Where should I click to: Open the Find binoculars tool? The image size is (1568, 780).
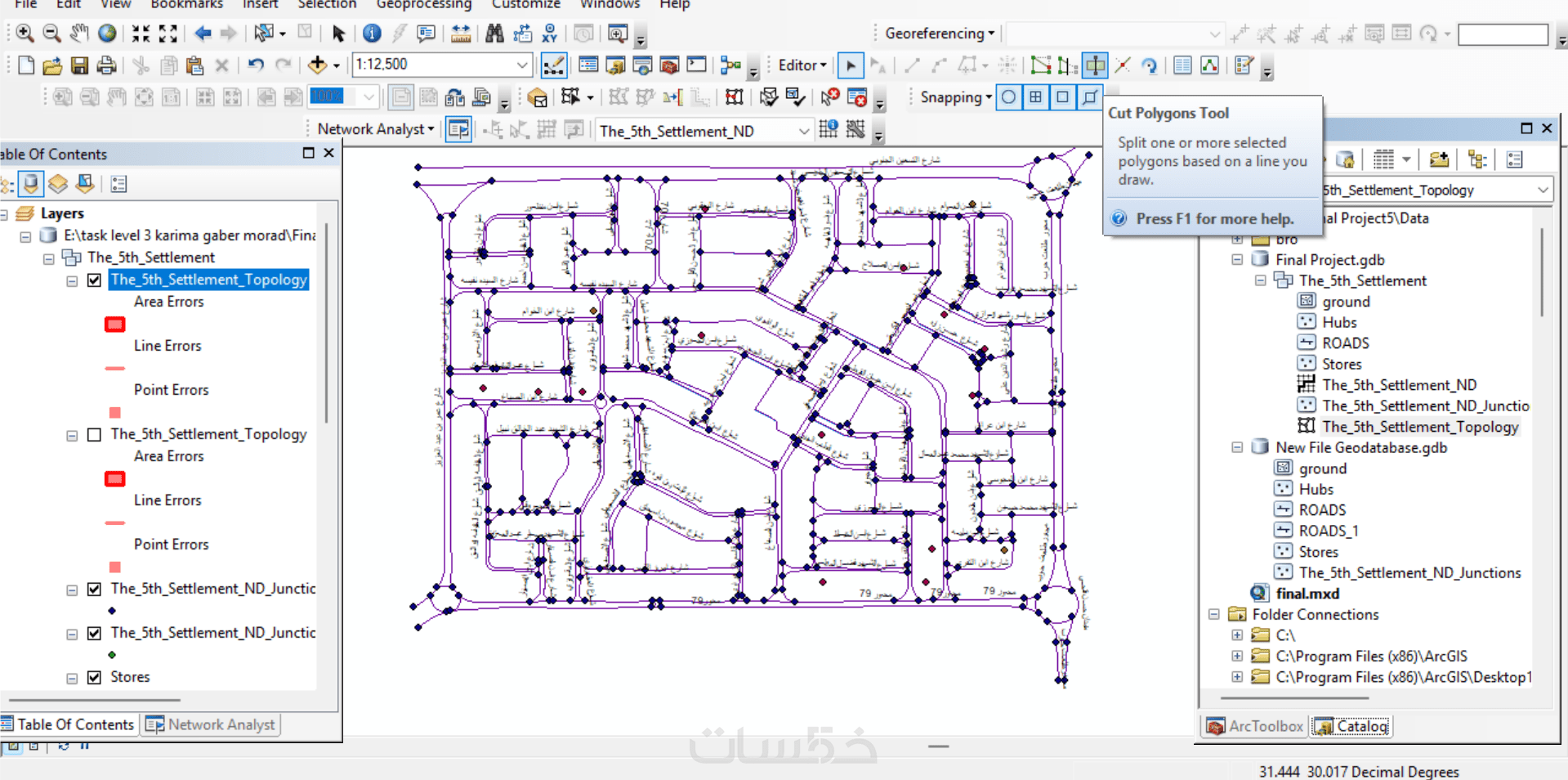click(x=494, y=34)
